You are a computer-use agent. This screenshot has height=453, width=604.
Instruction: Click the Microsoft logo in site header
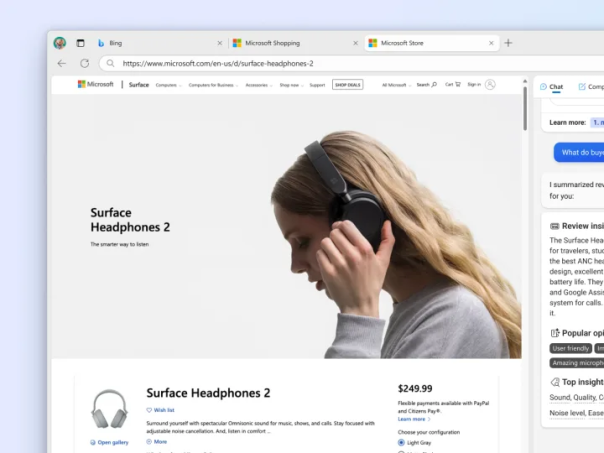[x=96, y=85]
